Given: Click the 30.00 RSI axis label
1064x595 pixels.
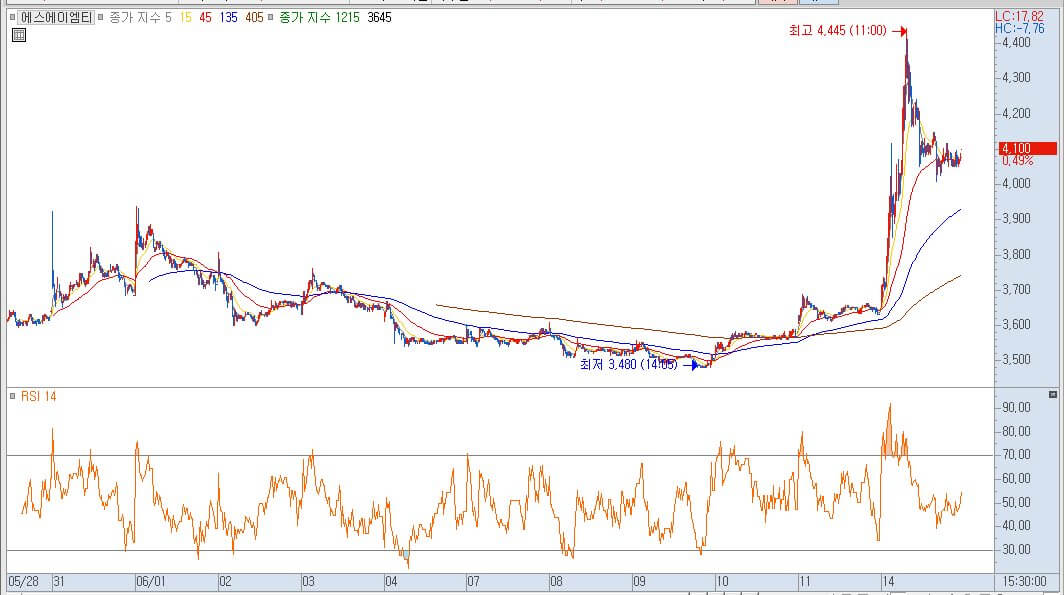Looking at the screenshot, I should [x=1016, y=550].
